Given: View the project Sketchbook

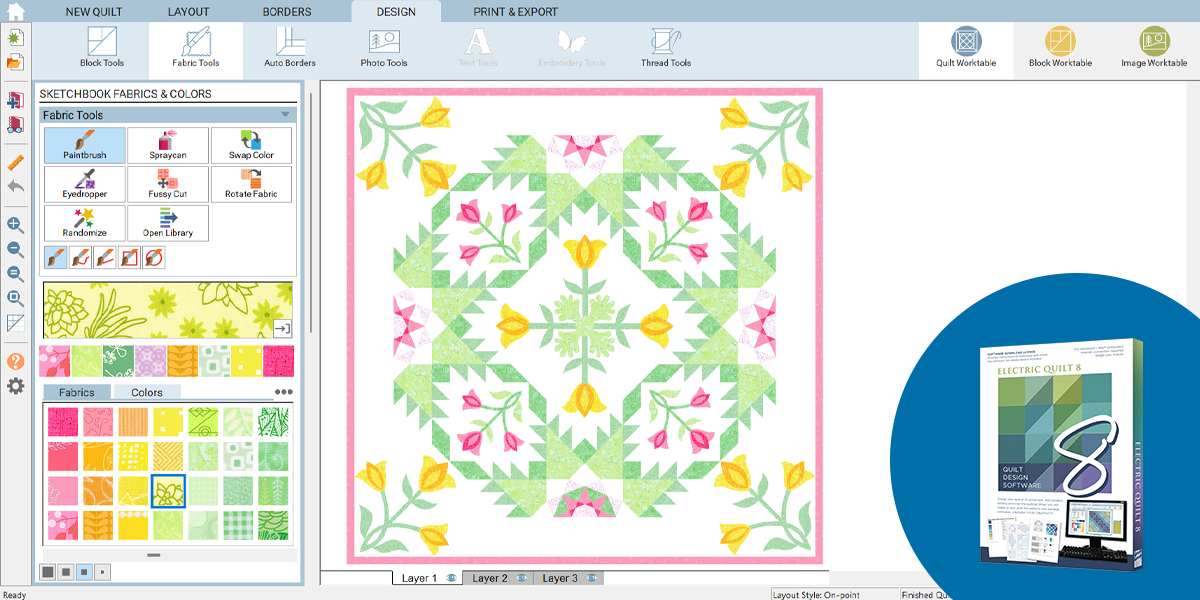Looking at the screenshot, I should 15,126.
